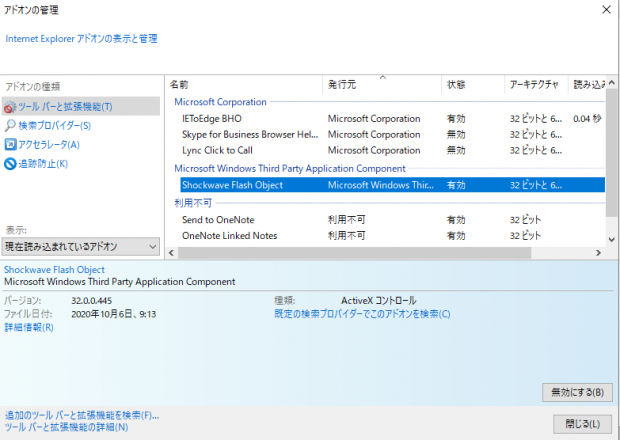Click the accelerators arrow icon
The height and width of the screenshot is (440, 620).
10,145
